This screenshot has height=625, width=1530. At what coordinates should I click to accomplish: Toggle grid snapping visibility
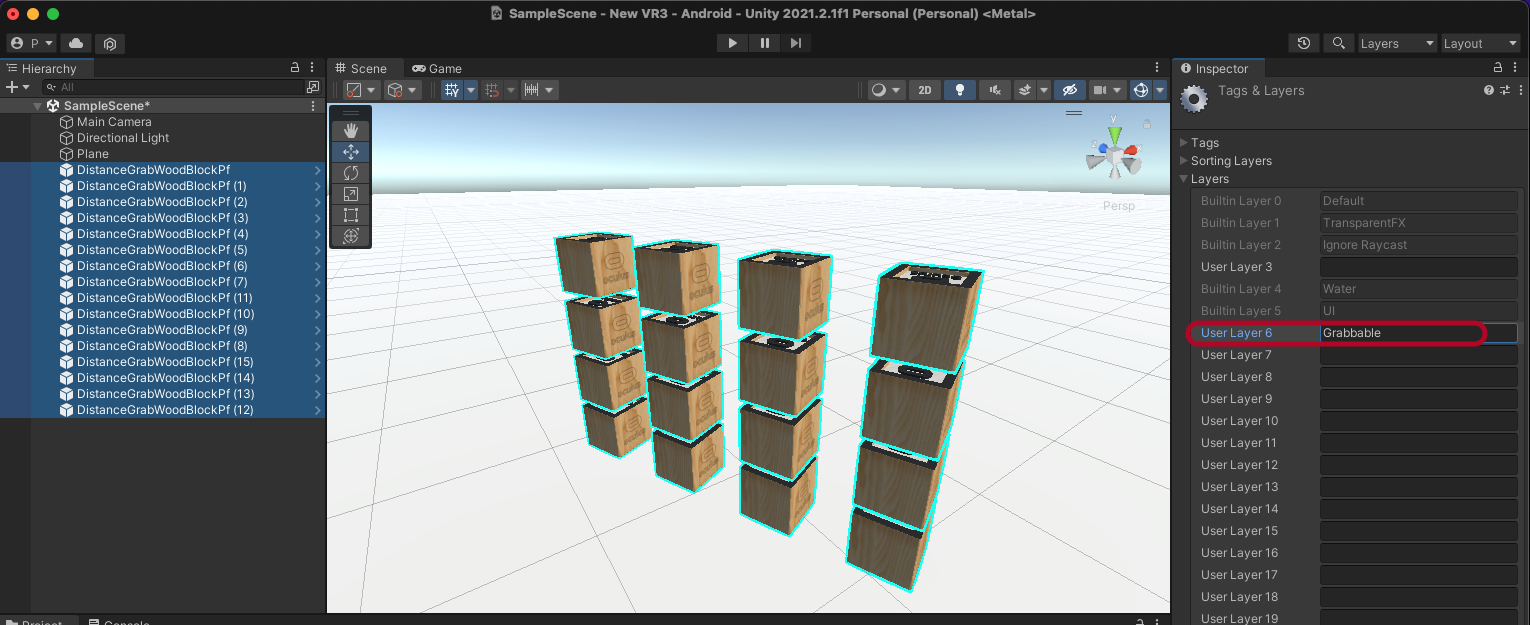(452, 90)
